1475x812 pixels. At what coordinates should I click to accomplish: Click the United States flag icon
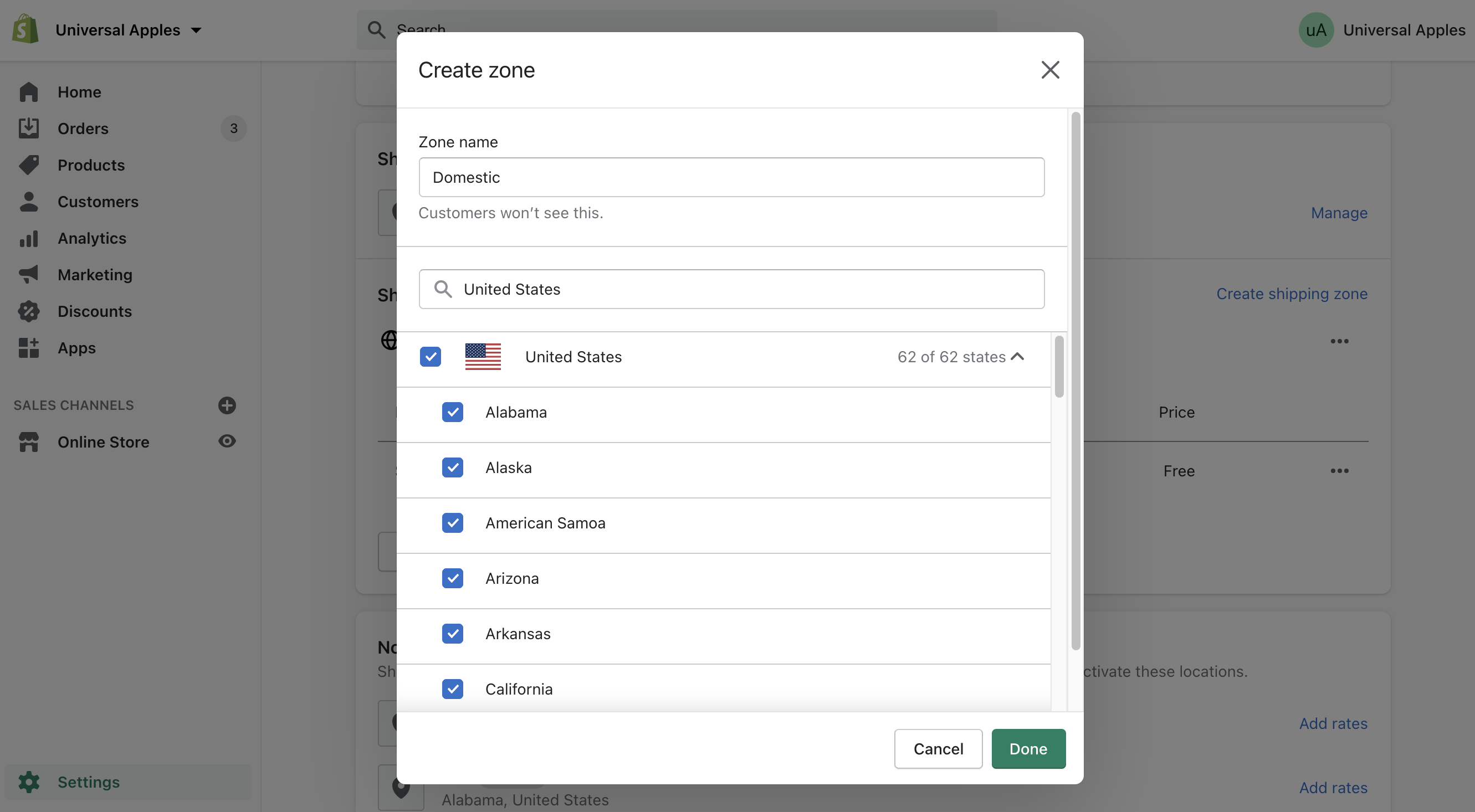point(483,357)
